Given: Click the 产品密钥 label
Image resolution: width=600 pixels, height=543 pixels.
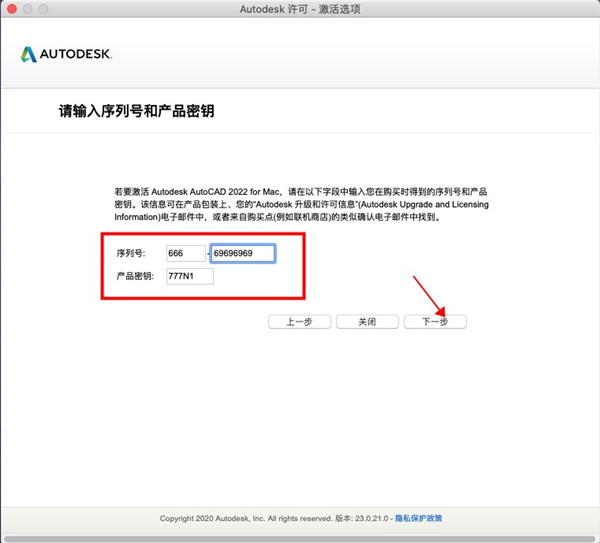Looking at the screenshot, I should click(x=135, y=276).
